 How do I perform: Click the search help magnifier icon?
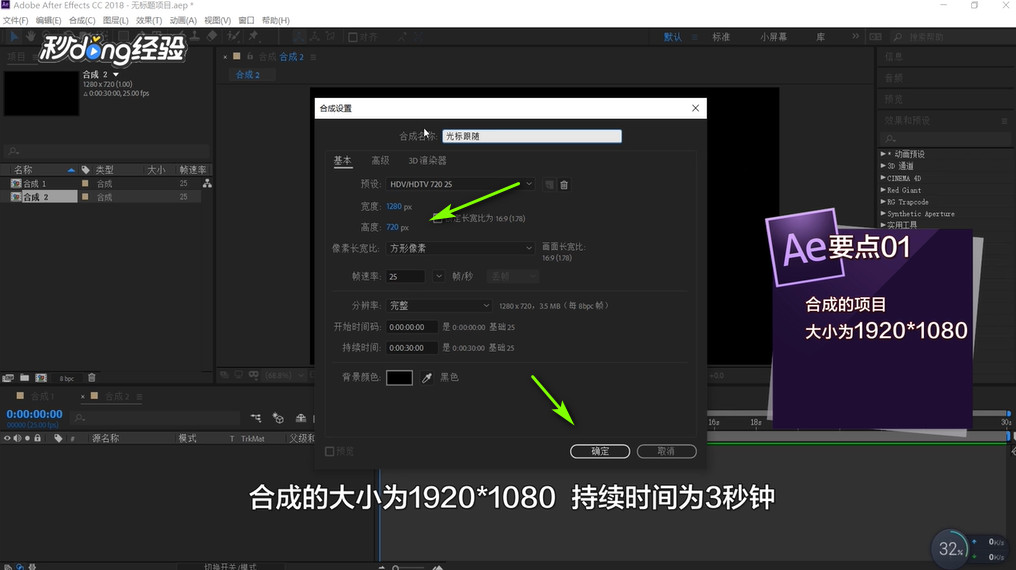pyautogui.click(x=897, y=37)
